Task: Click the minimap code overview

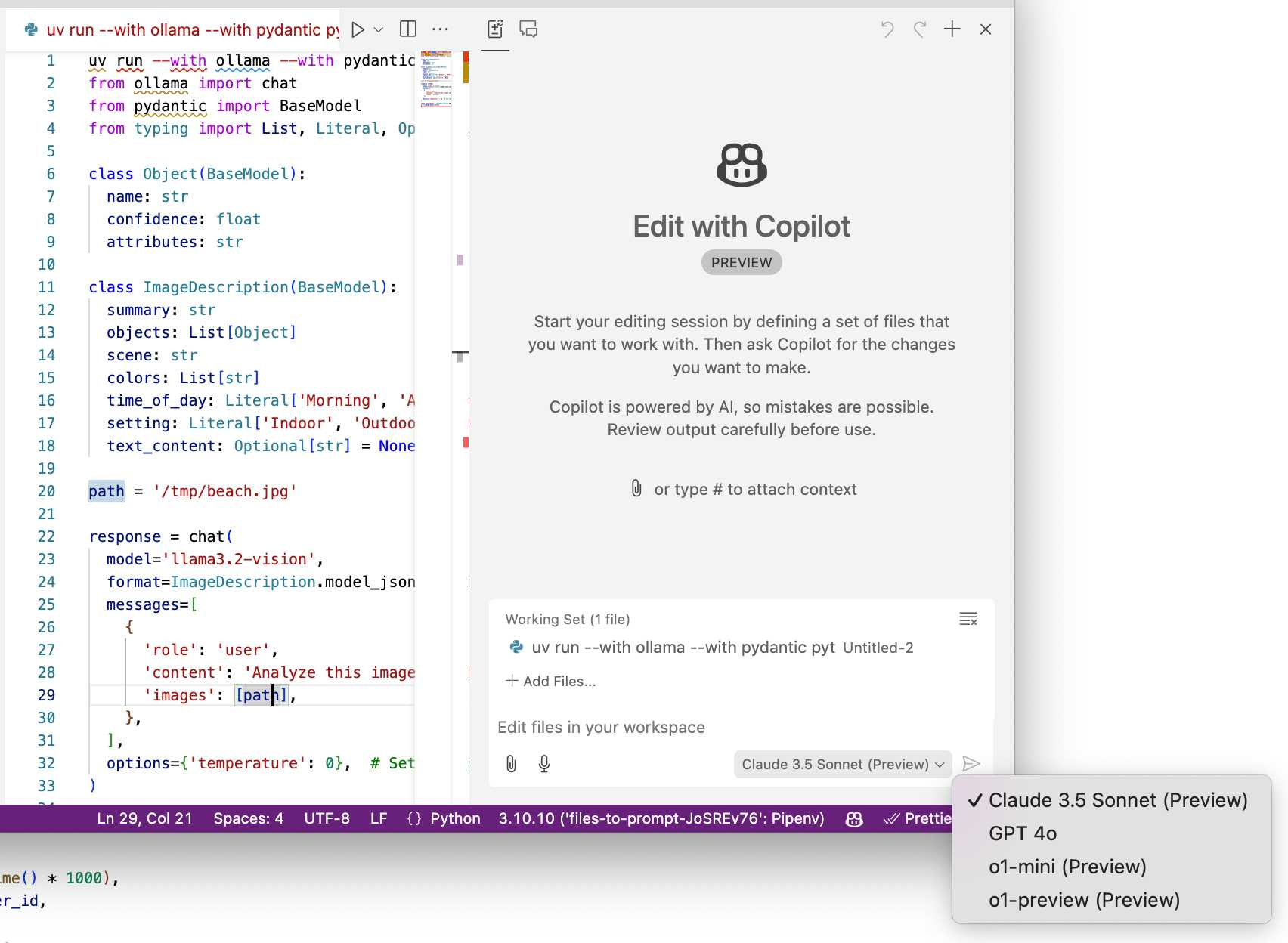Action: (436, 79)
